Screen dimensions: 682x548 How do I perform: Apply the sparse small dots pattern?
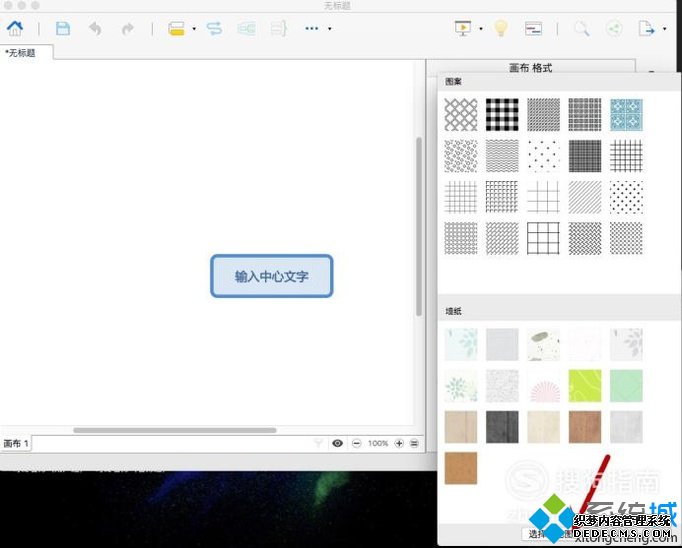543,156
